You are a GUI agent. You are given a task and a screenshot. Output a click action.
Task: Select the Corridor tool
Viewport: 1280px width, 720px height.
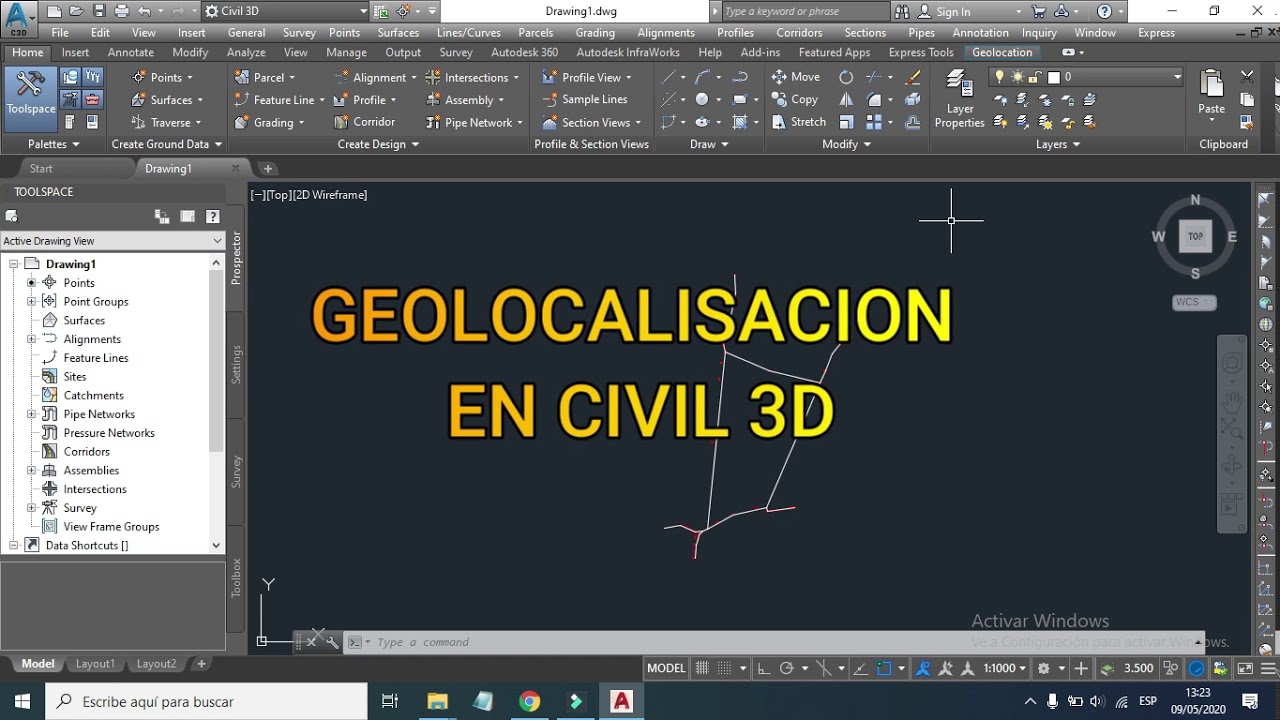364,122
